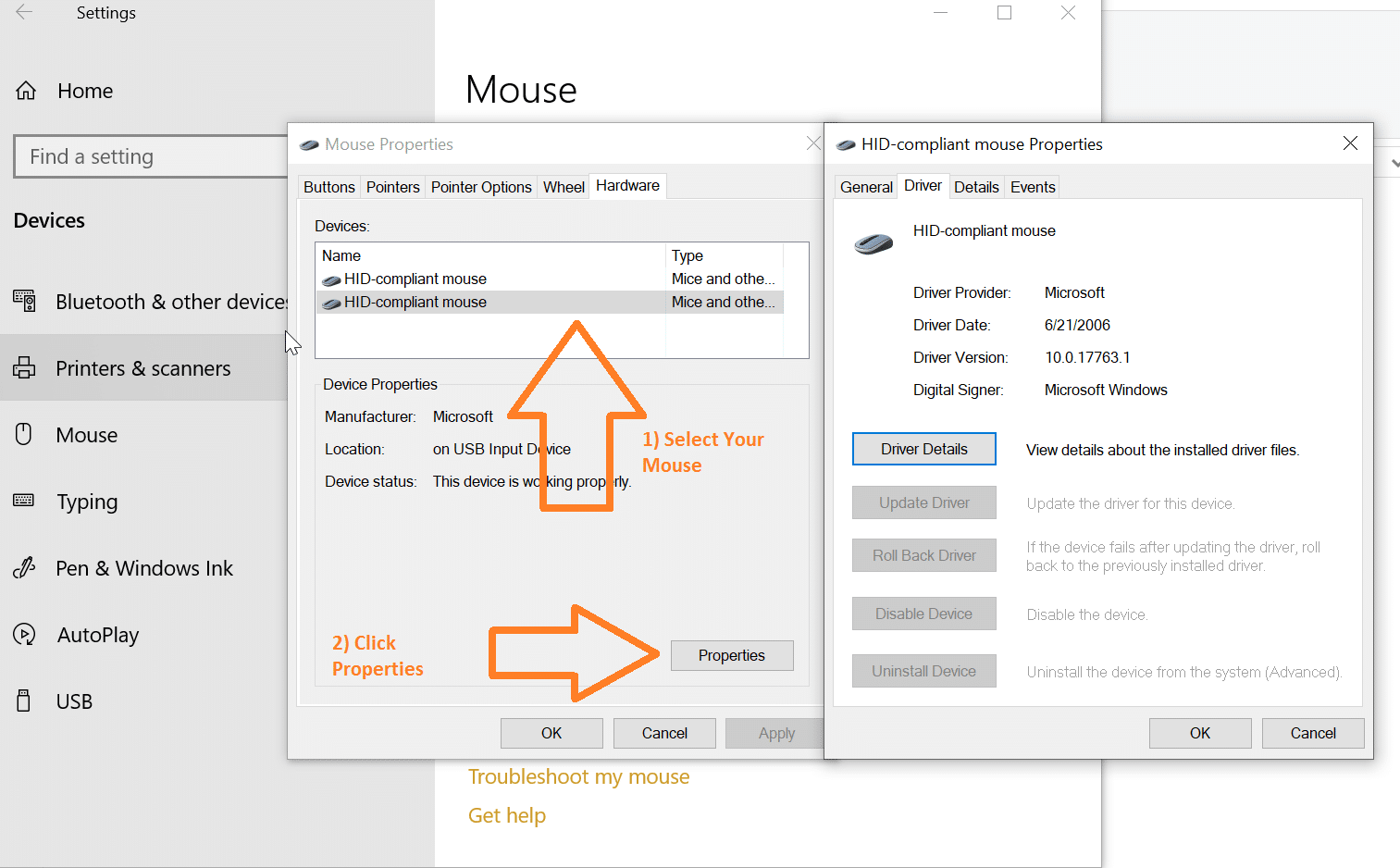Click the Driver Details button
This screenshot has height=868, width=1400.
[923, 449]
